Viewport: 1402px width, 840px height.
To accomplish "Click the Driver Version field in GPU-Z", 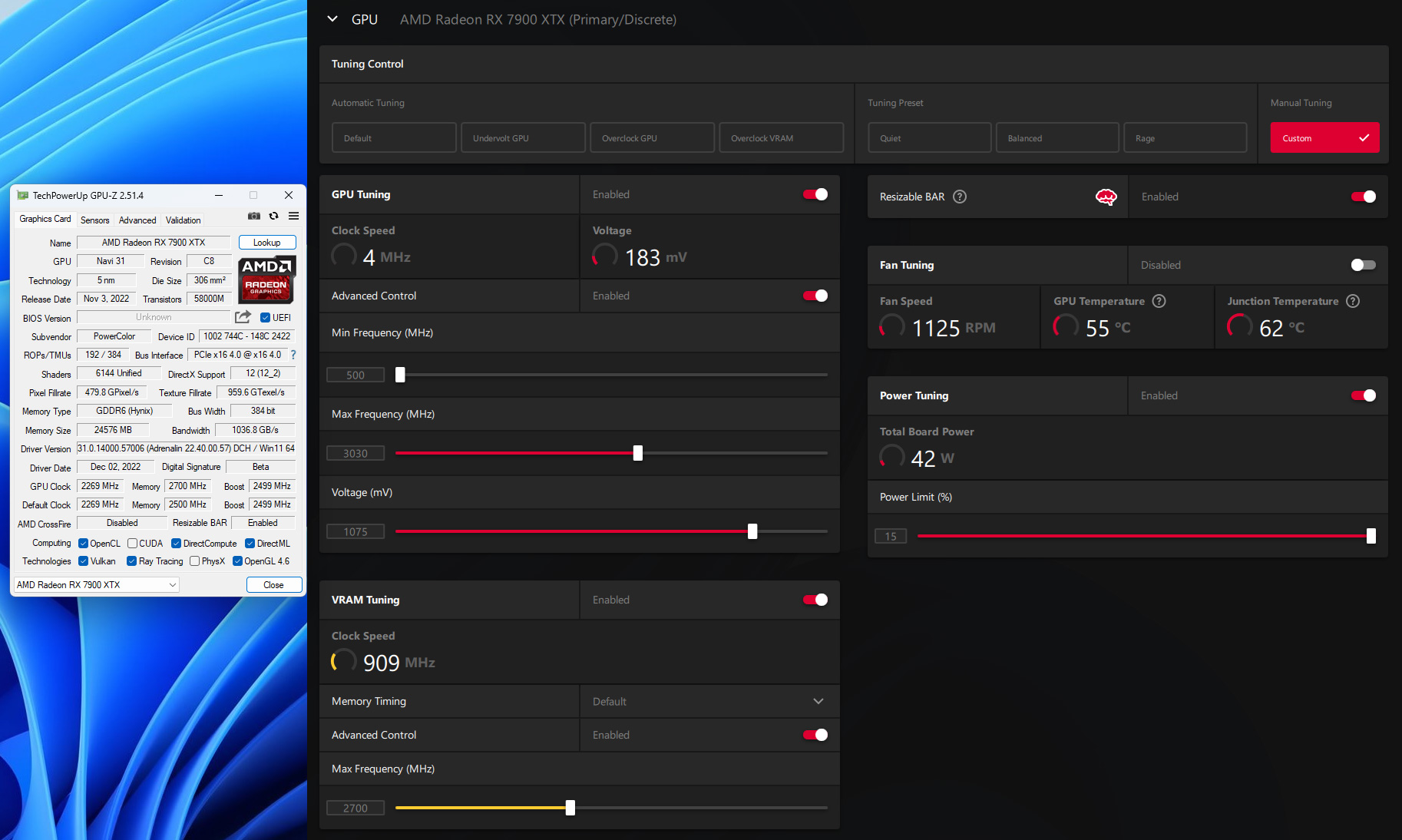I will 186,448.
